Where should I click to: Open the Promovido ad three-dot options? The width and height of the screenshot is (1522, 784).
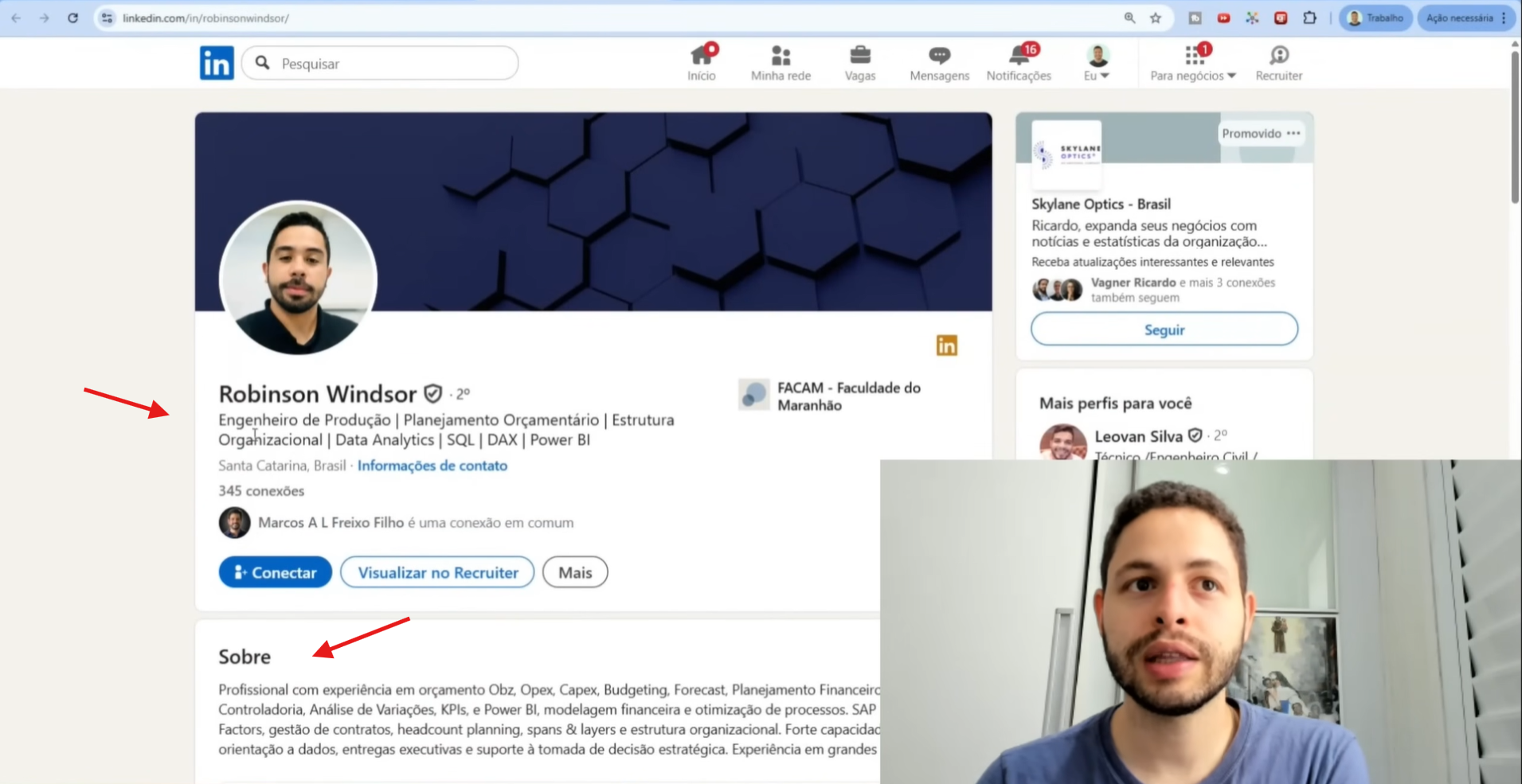click(1293, 133)
